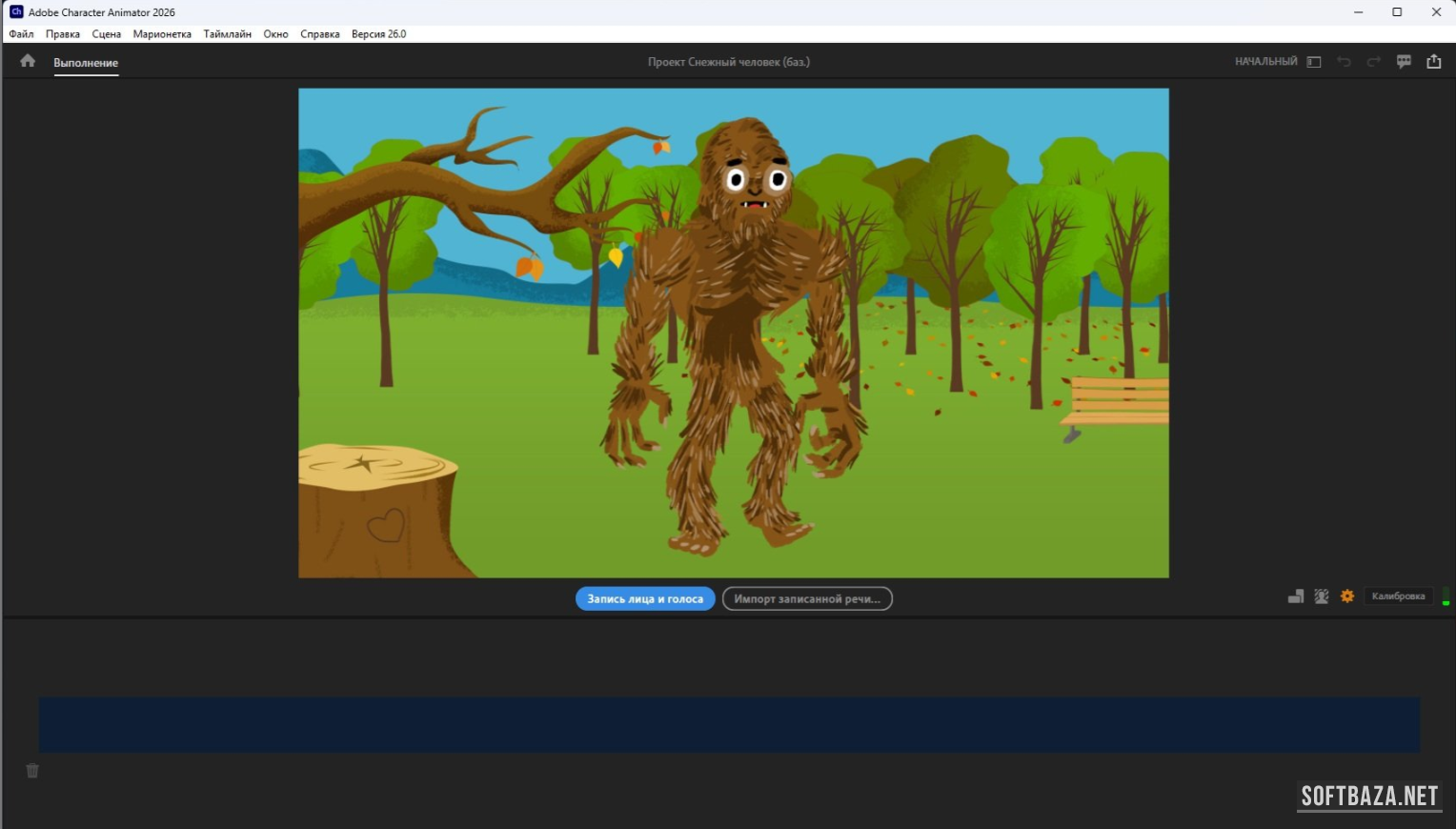Viewport: 1456px width, 829px height.
Task: Open the Файл menu
Action: tap(21, 34)
